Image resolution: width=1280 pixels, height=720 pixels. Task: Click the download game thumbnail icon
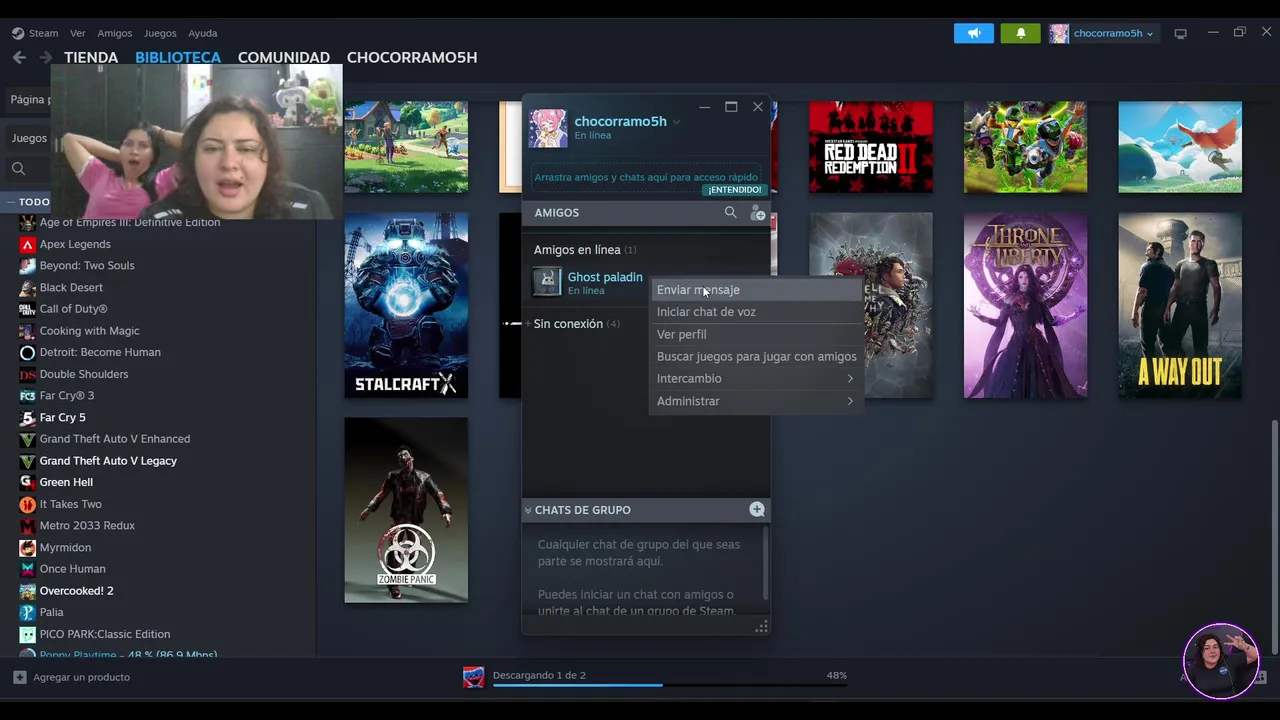click(x=474, y=677)
